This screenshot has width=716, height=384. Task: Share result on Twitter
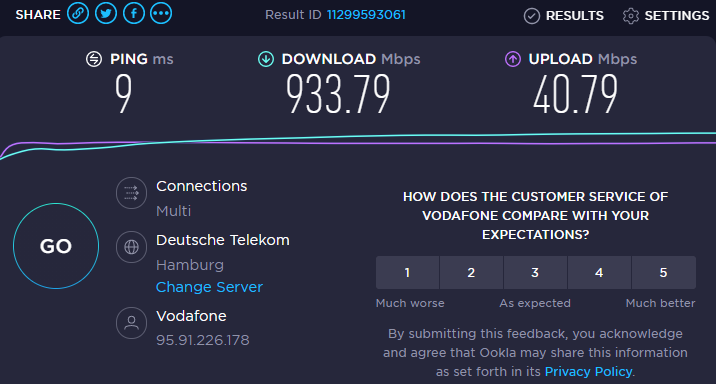tap(106, 14)
